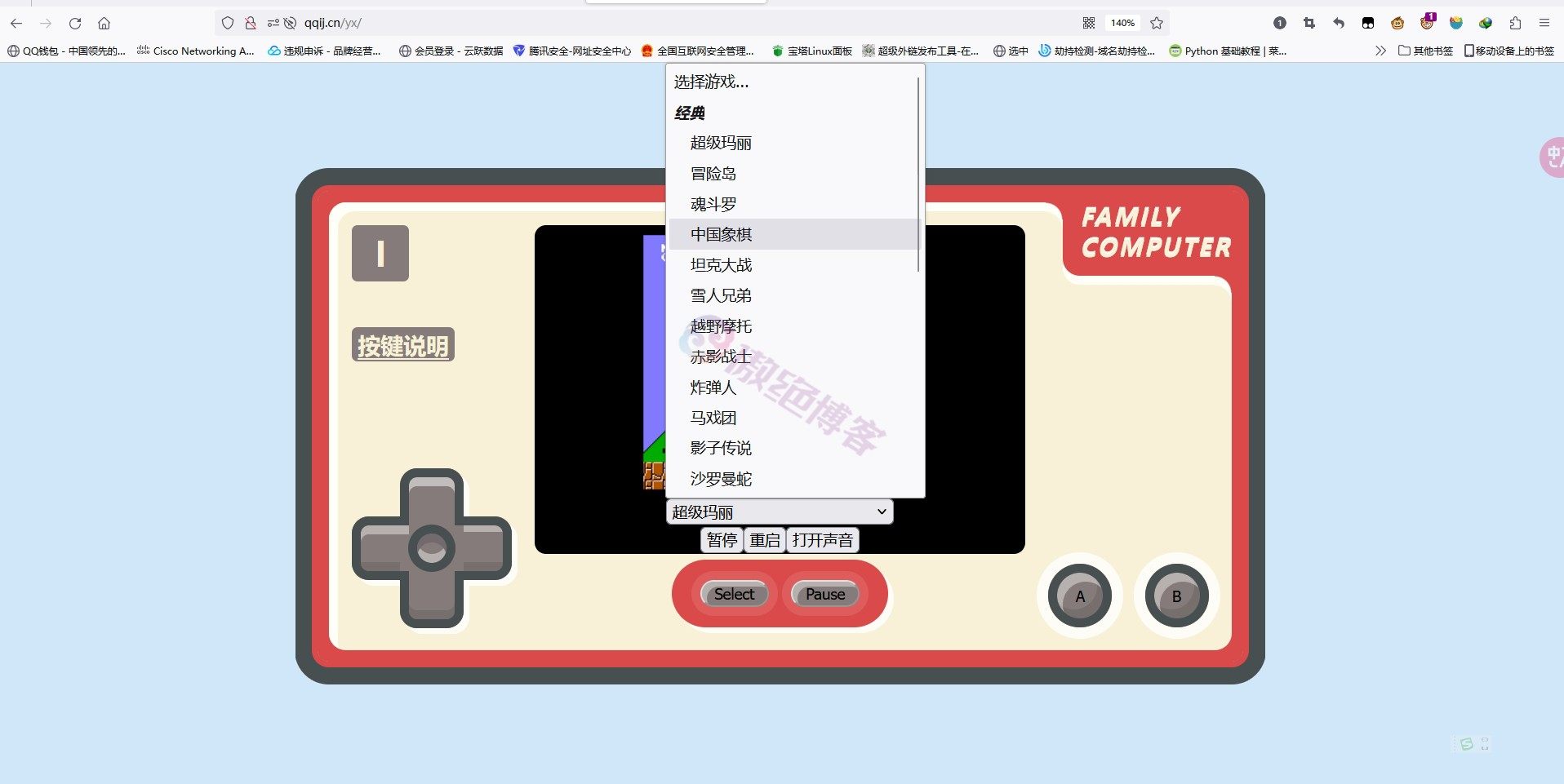The height and width of the screenshot is (784, 1564).
Task: Open the 全国互联网安全管理 bookmark
Action: coord(698,51)
